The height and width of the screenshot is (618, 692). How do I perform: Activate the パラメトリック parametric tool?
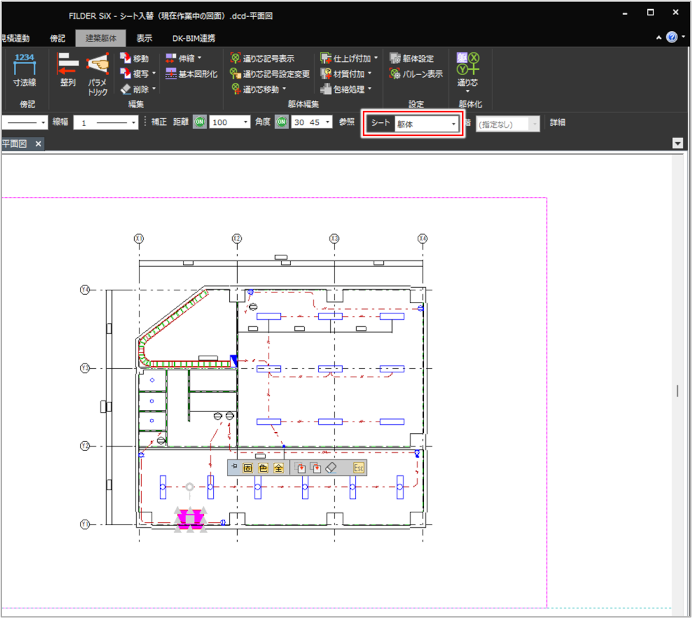point(98,73)
